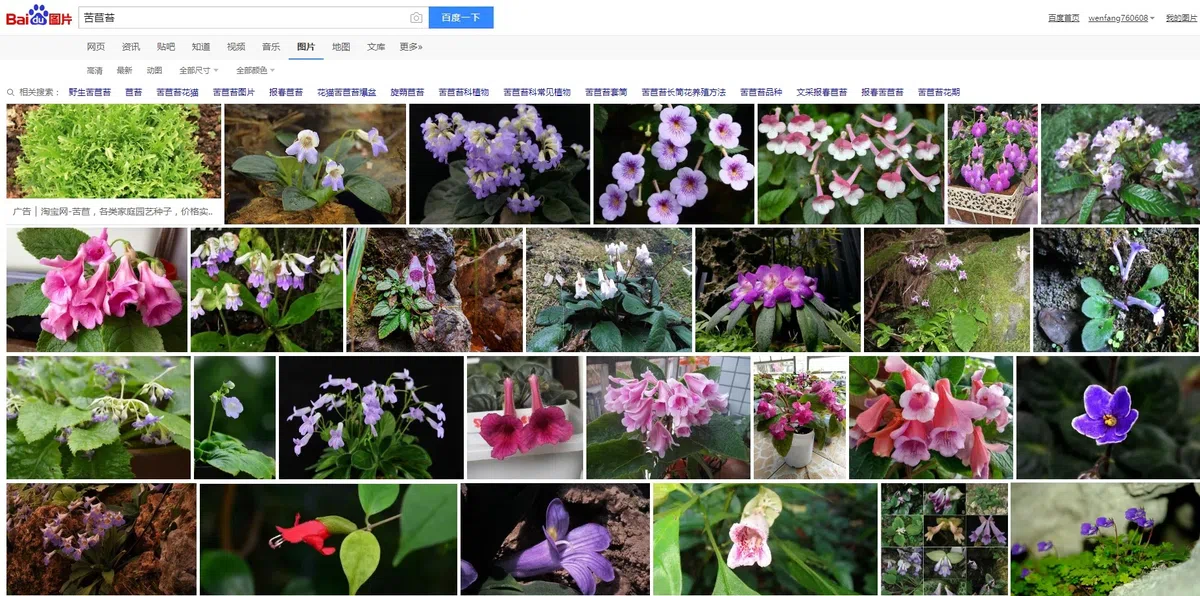Expand the 全部尺寸 size dropdown

click(x=197, y=71)
